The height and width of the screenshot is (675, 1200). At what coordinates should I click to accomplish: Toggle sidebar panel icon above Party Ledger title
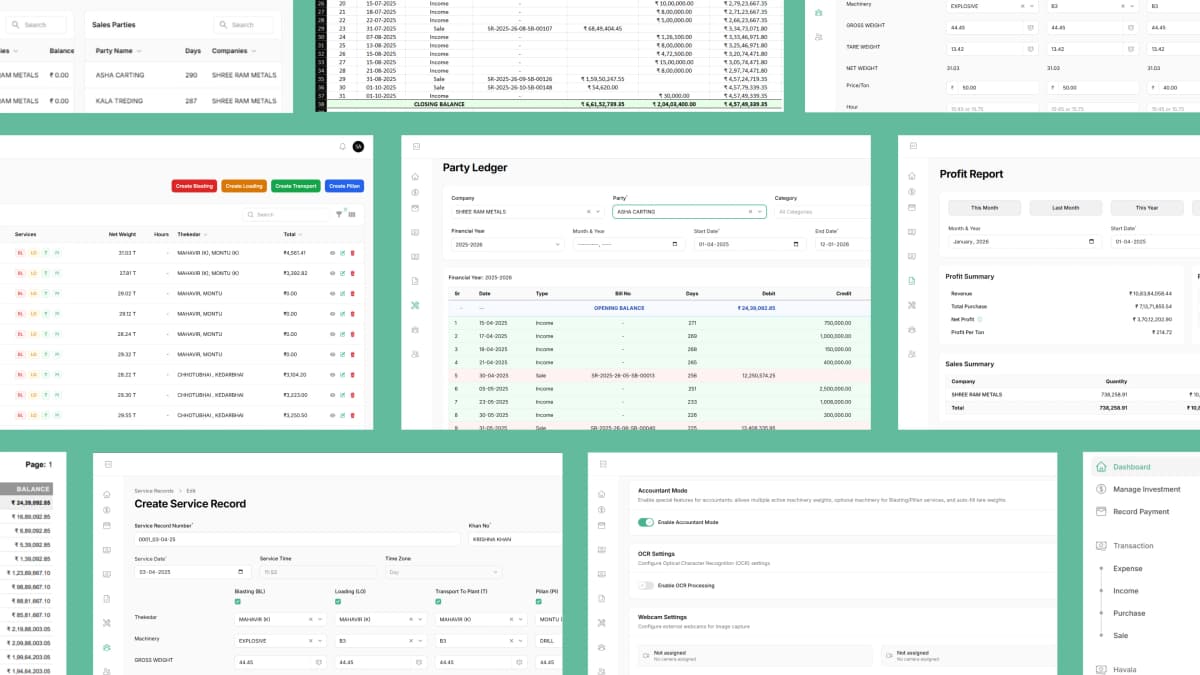[415, 146]
